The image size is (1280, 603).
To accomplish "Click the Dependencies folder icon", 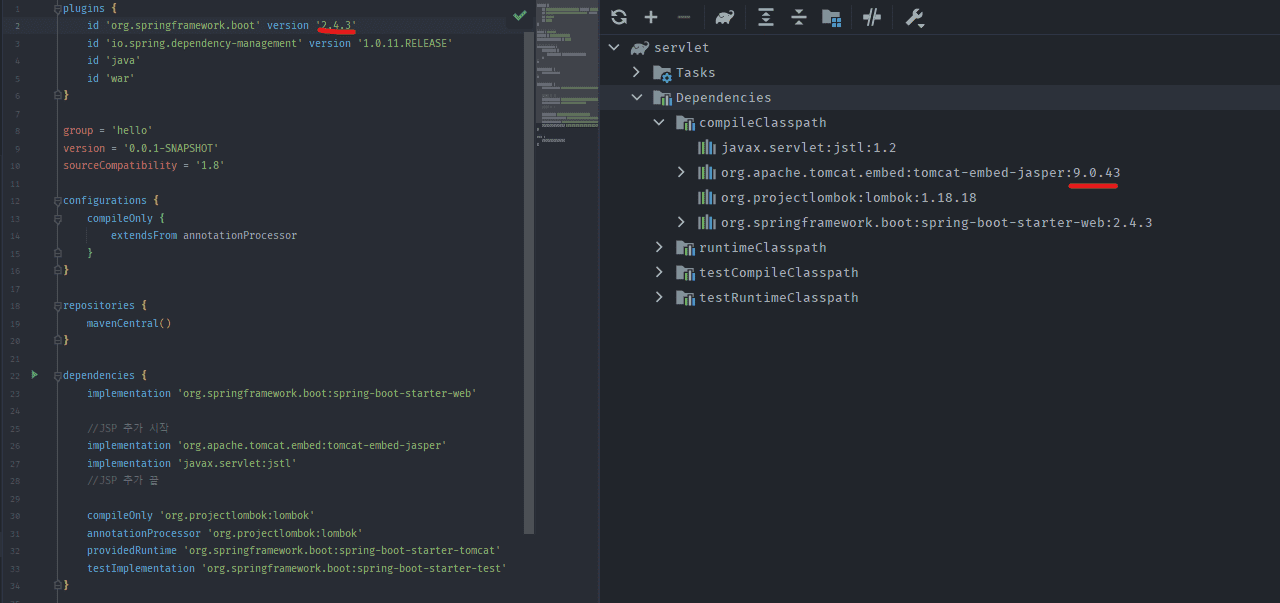I will coord(662,98).
